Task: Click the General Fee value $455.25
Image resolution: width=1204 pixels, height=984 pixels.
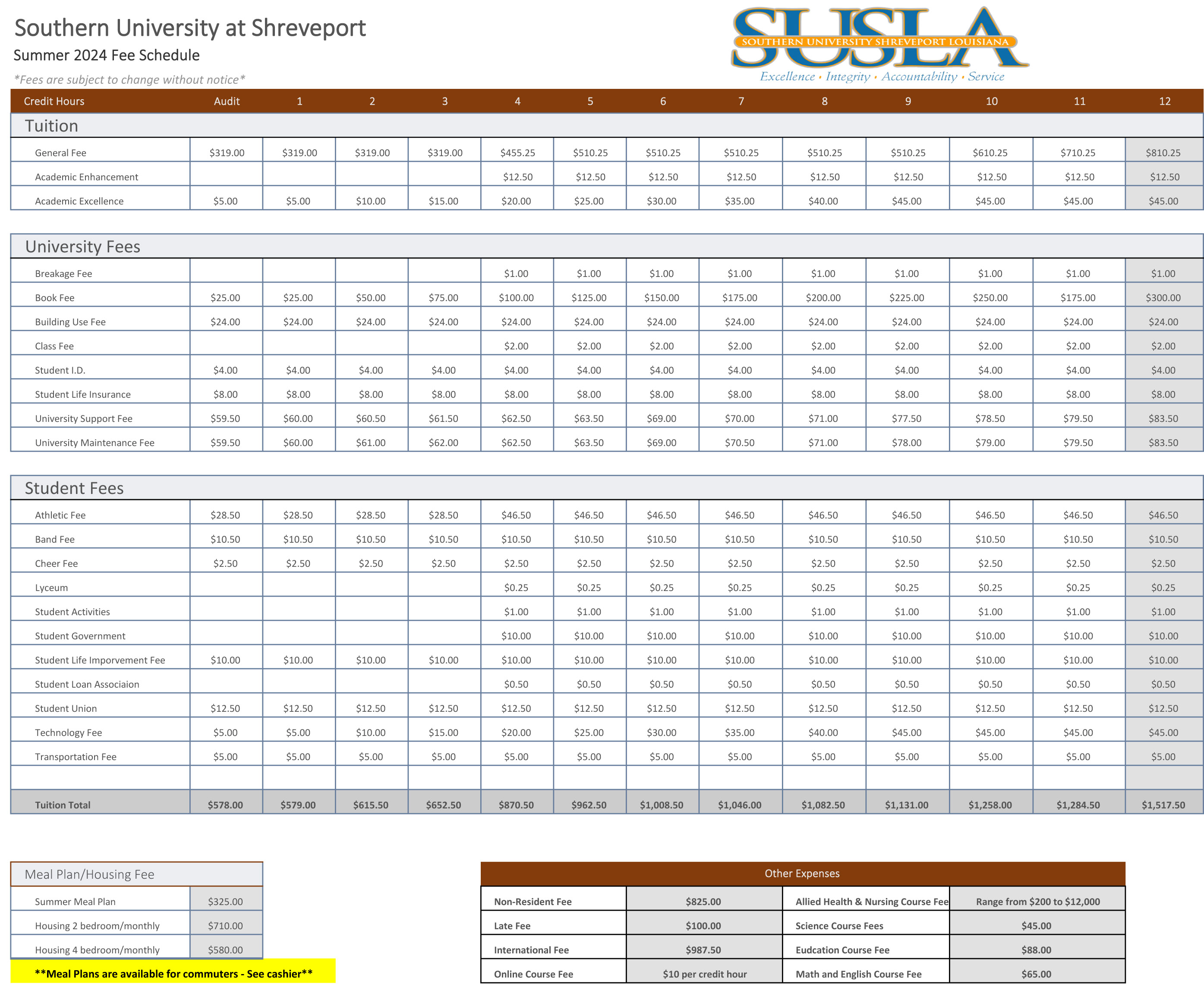Action: coord(518,152)
